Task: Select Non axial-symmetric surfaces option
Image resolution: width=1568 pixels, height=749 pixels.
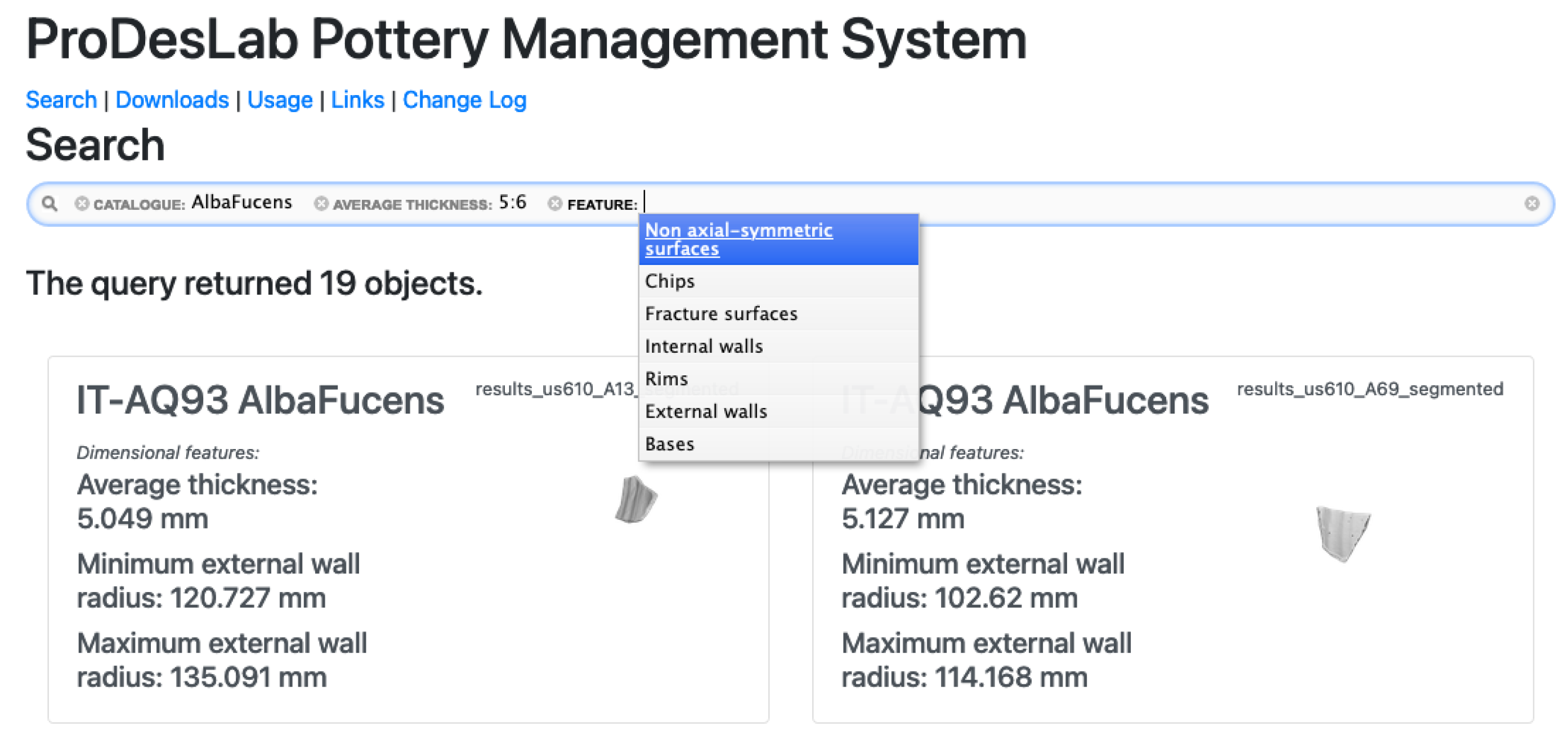Action: pos(738,239)
